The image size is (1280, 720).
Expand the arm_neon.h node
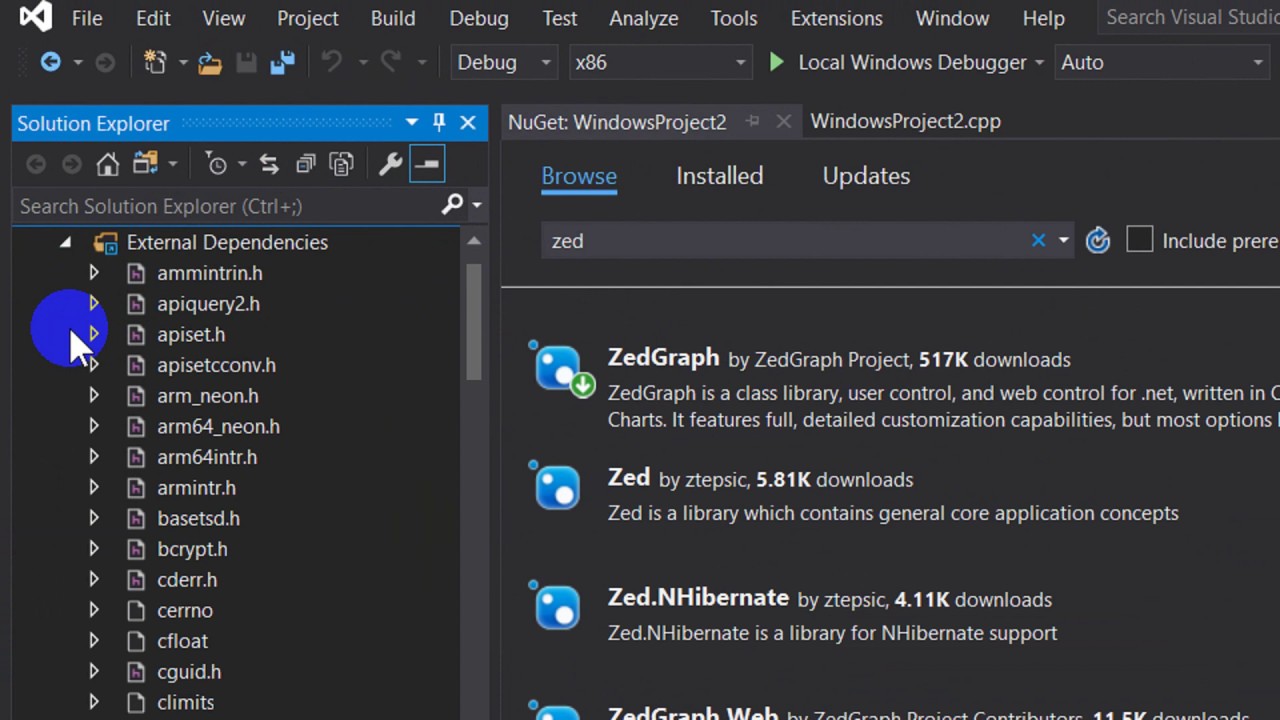(x=94, y=395)
